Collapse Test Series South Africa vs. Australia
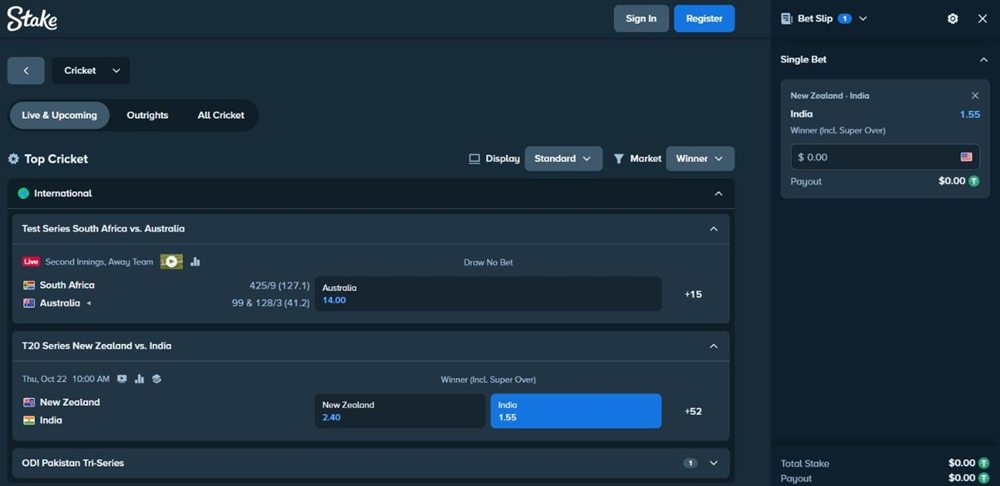The height and width of the screenshot is (486, 1000). tap(714, 229)
